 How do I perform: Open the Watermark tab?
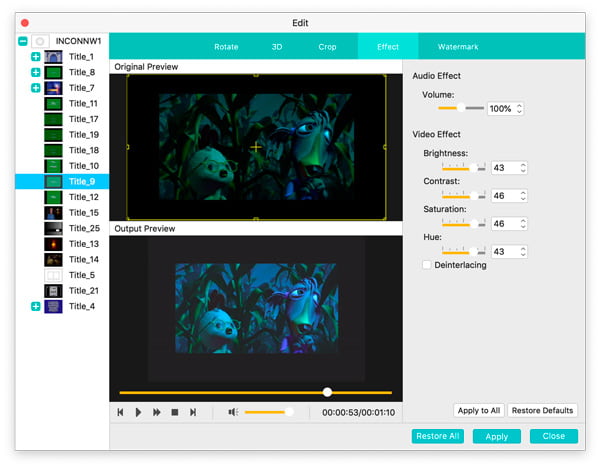[458, 47]
